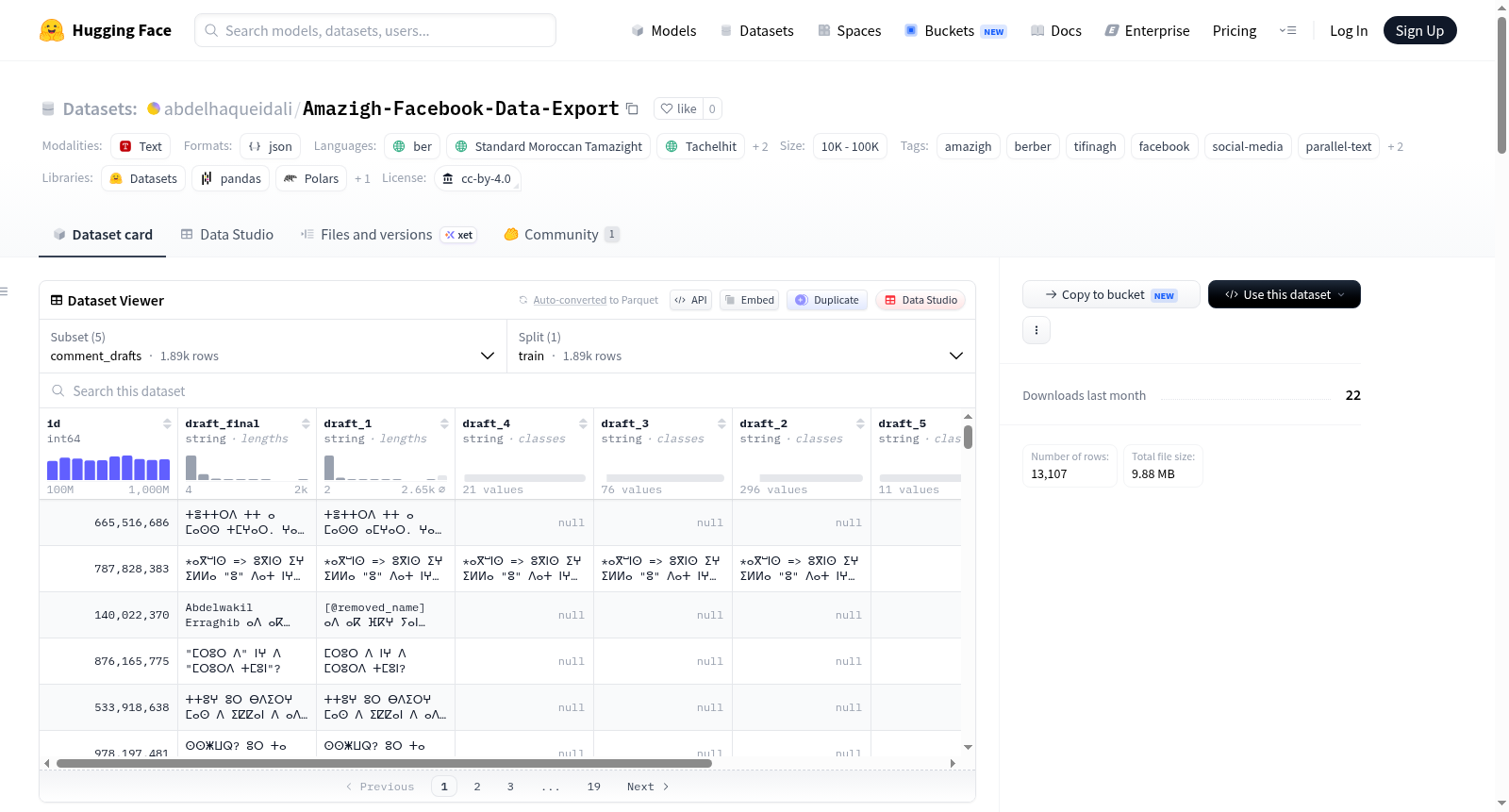Viewport: 1509px width, 812px height.
Task: Switch to the Dataset card tab
Action: pyautogui.click(x=102, y=235)
